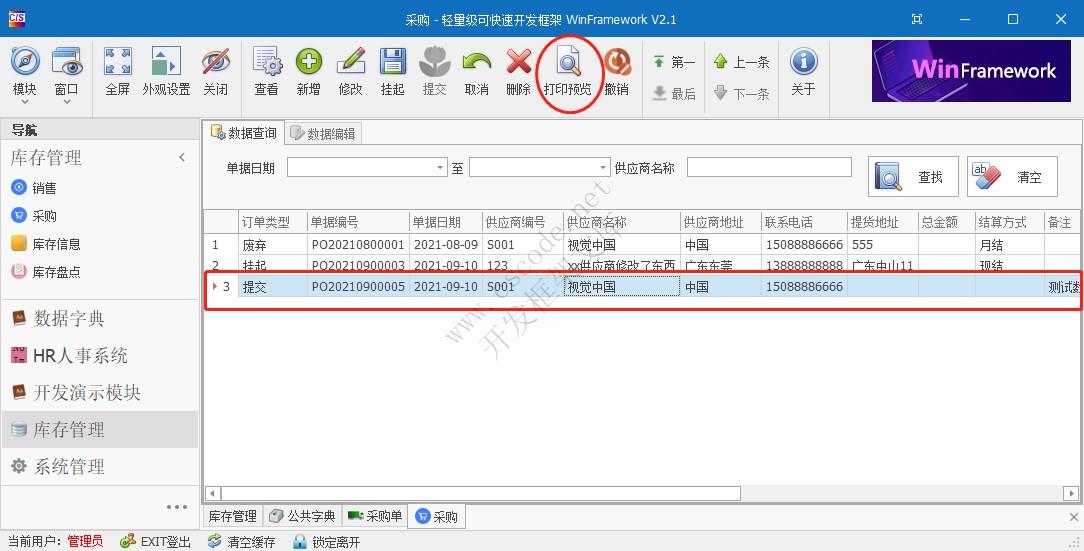The width and height of the screenshot is (1084, 551).
Task: Switch to the 数据编辑 tab
Action: click(322, 133)
